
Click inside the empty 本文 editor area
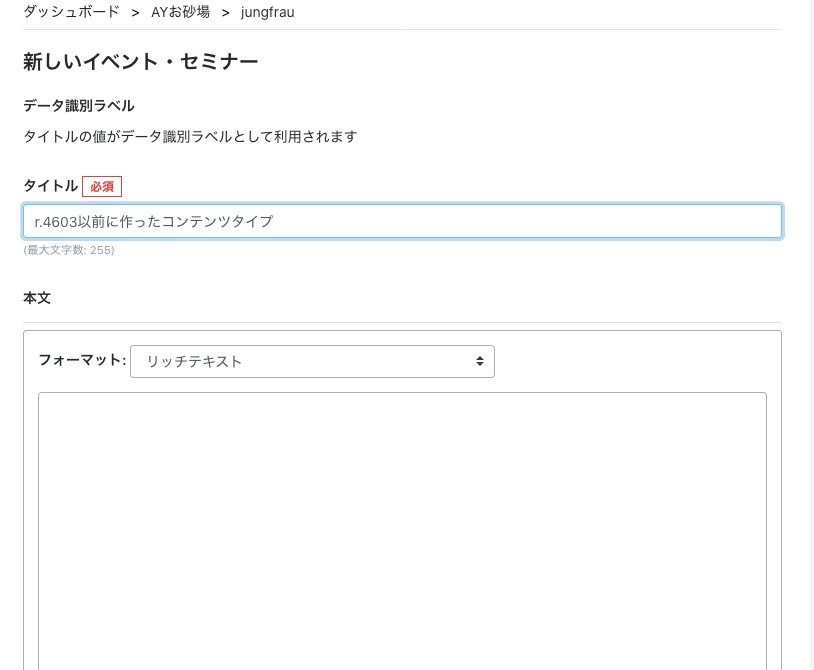[402, 530]
